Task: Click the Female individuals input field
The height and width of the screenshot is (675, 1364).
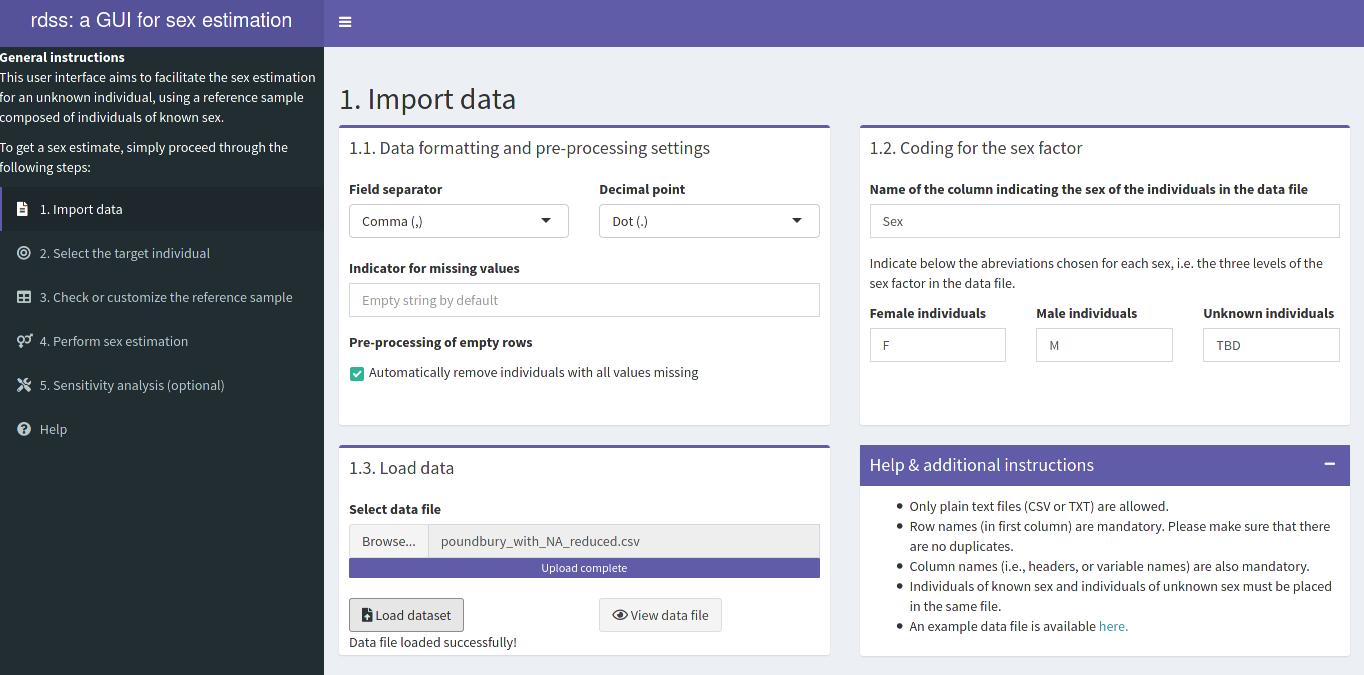Action: pyautogui.click(x=937, y=345)
